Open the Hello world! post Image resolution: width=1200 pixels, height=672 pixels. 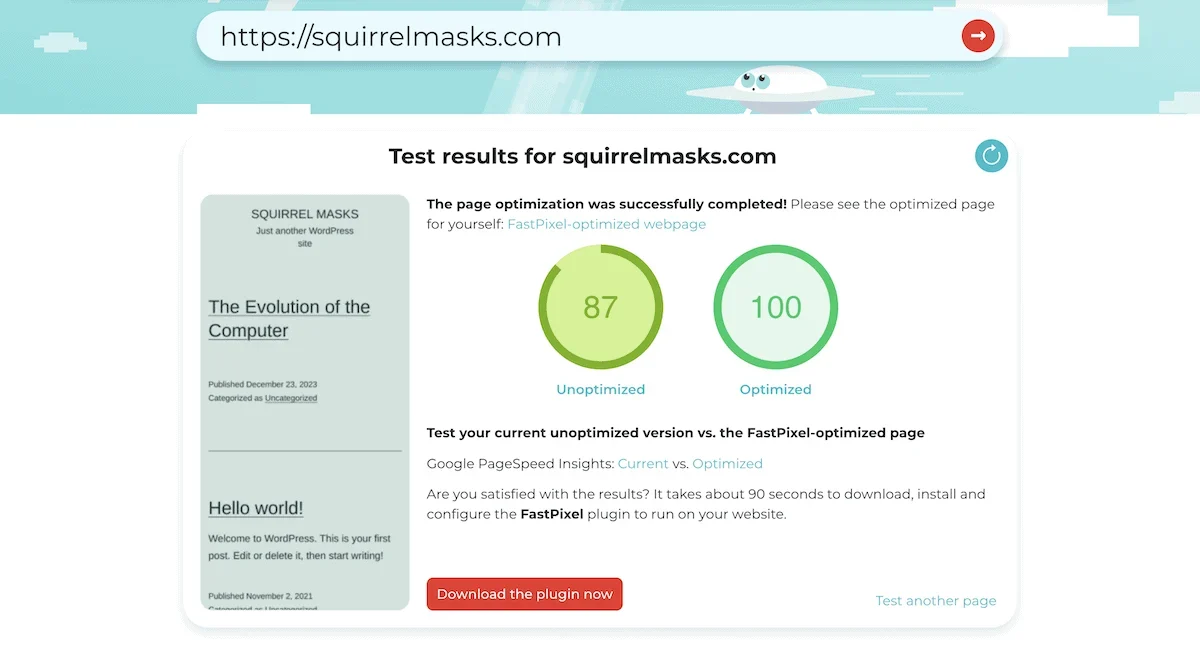coord(256,508)
